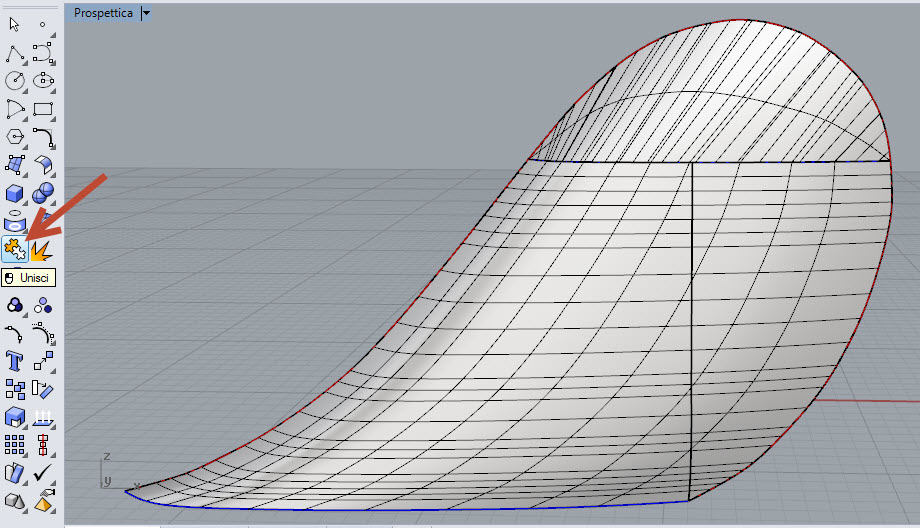Select the Rectangle tool
The width and height of the screenshot is (920, 528).
click(x=42, y=109)
